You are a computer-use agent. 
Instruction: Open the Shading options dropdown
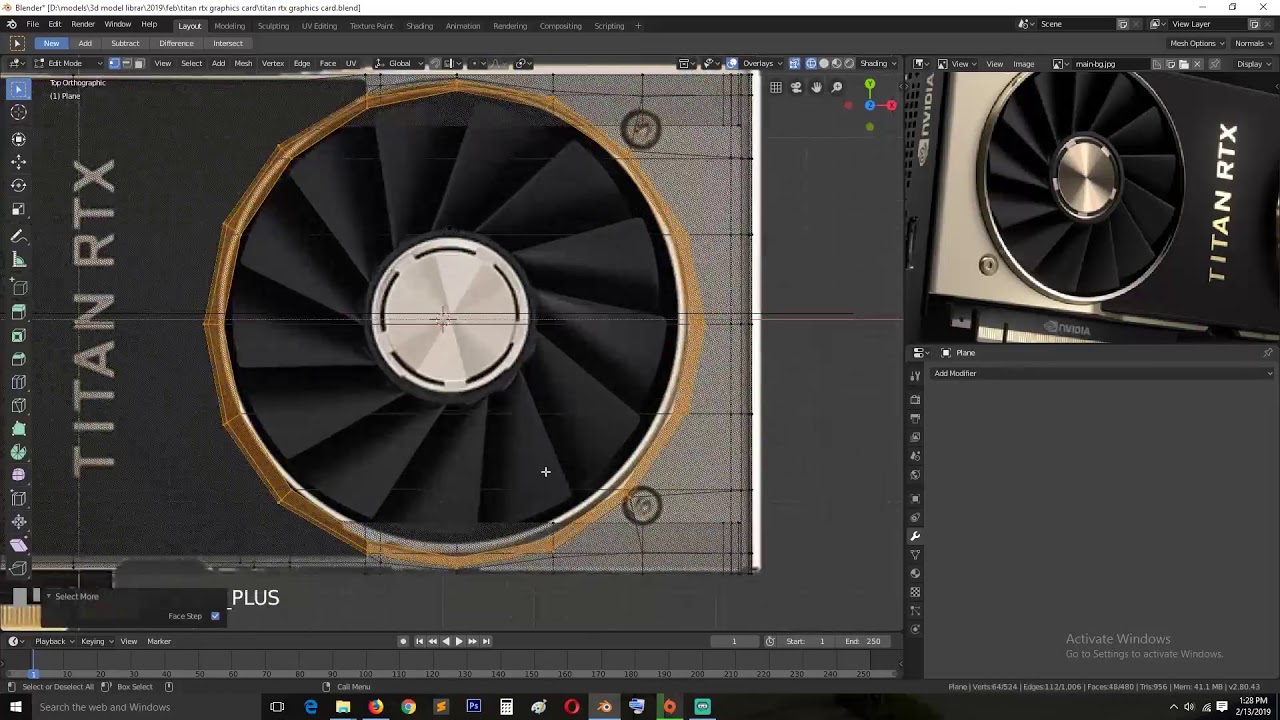click(x=877, y=63)
